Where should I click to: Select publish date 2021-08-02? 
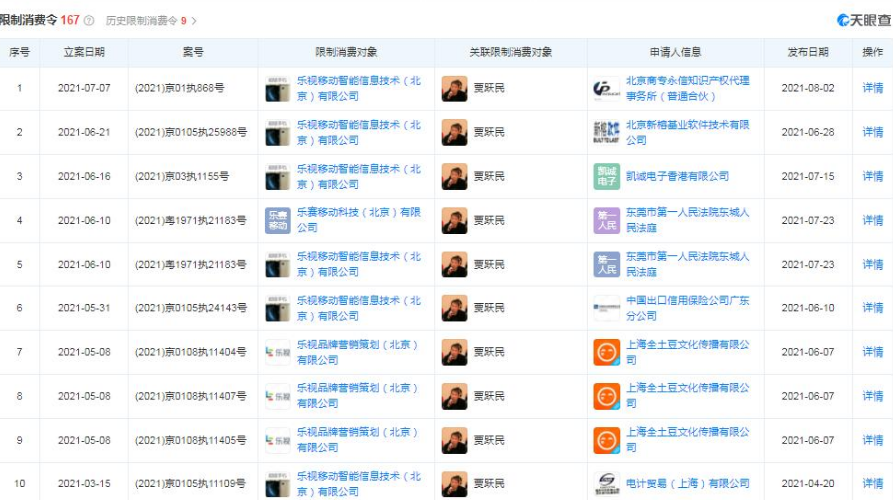tap(808, 88)
